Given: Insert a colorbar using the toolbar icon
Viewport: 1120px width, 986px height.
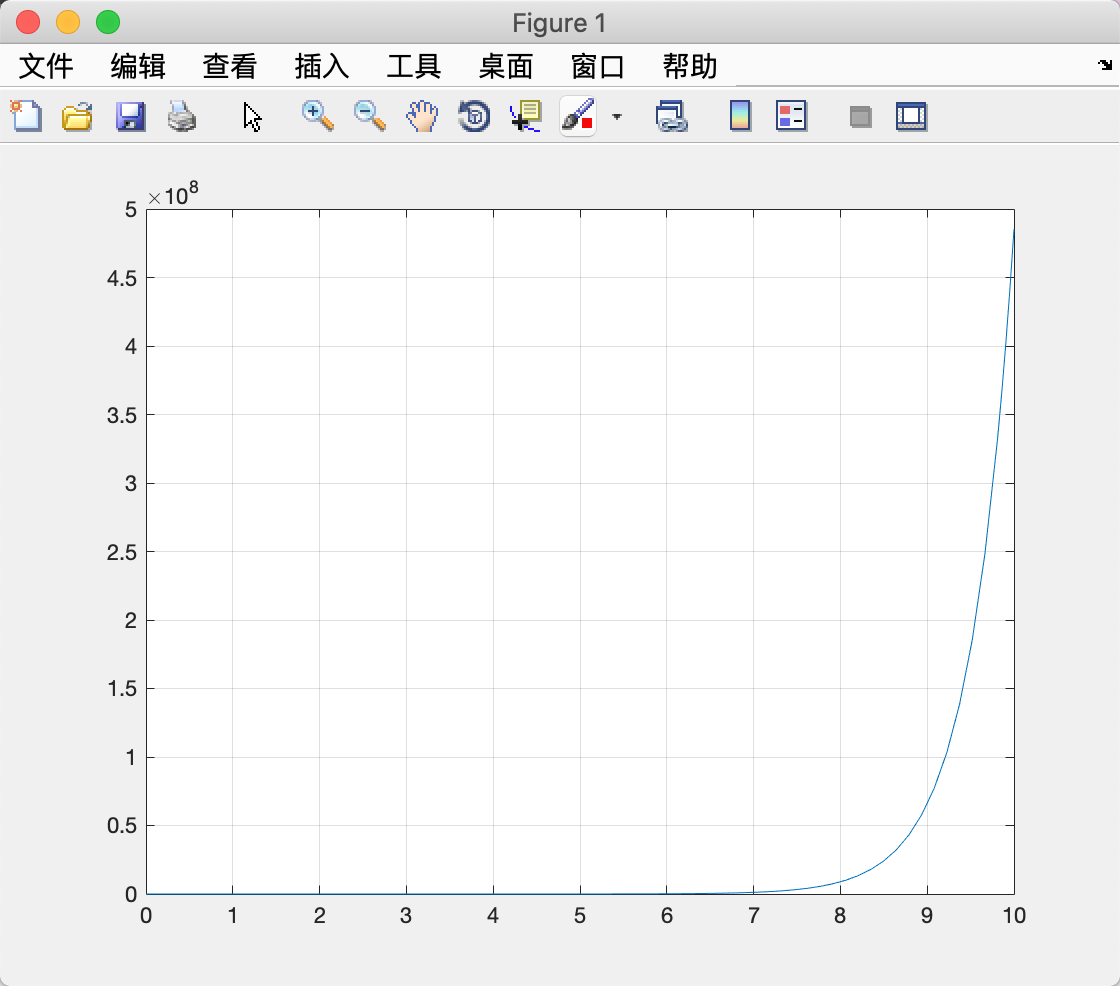Looking at the screenshot, I should tap(740, 116).
